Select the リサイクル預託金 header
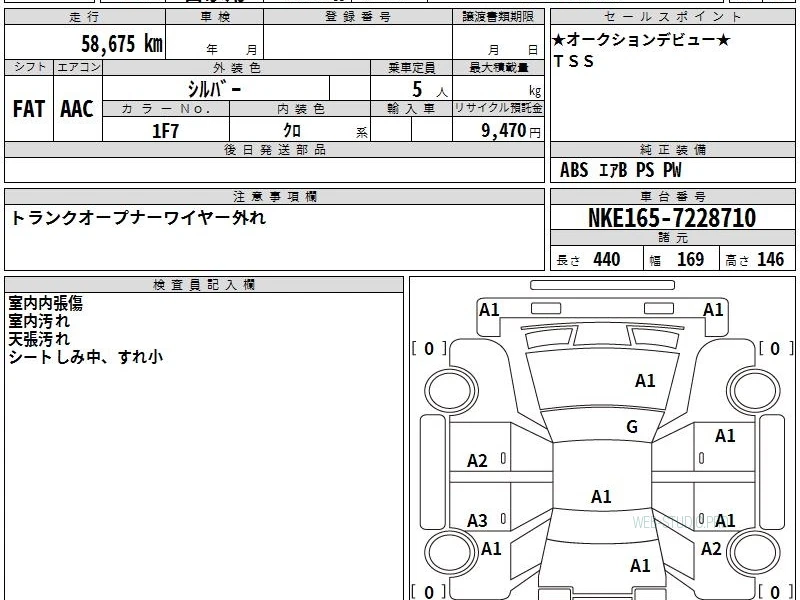Screen dimensions: 800x600 (x=498, y=109)
